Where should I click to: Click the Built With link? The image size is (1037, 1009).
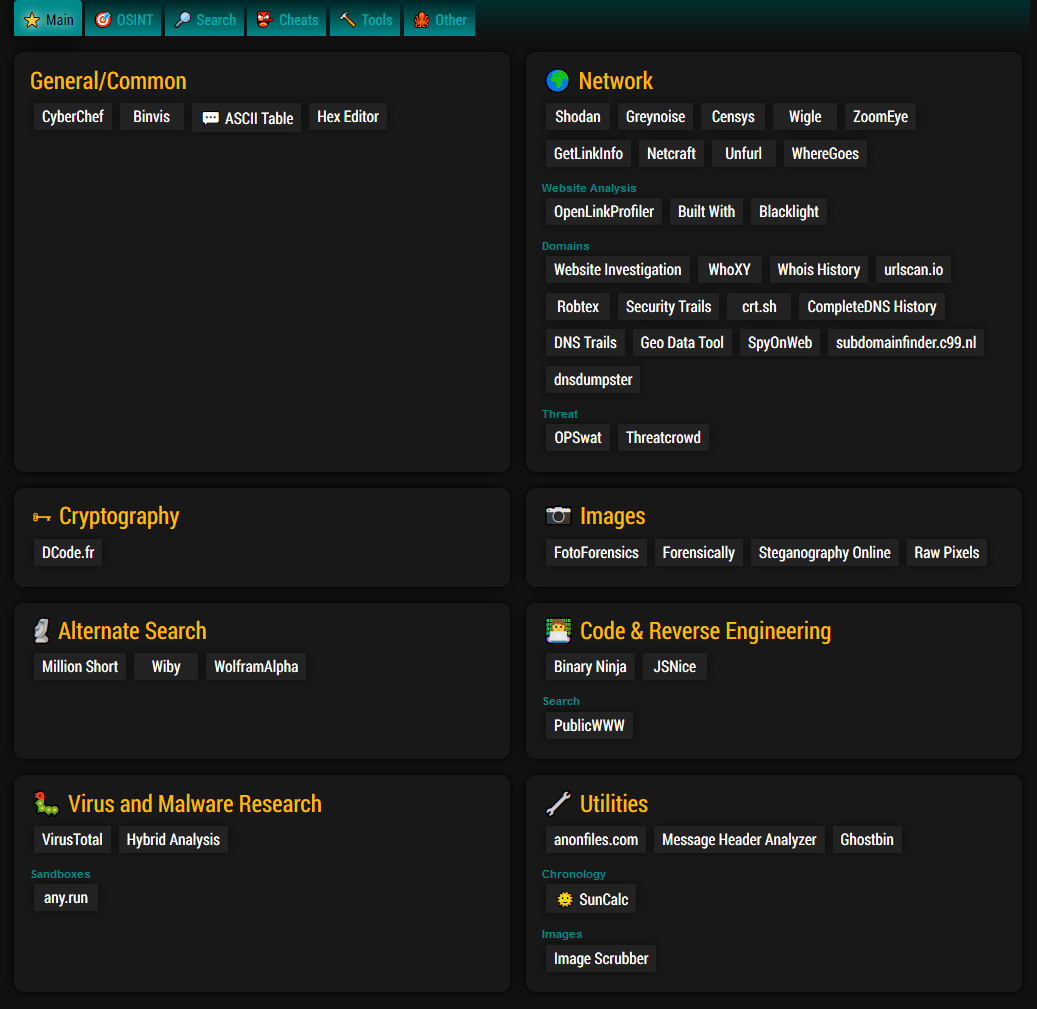pos(706,212)
